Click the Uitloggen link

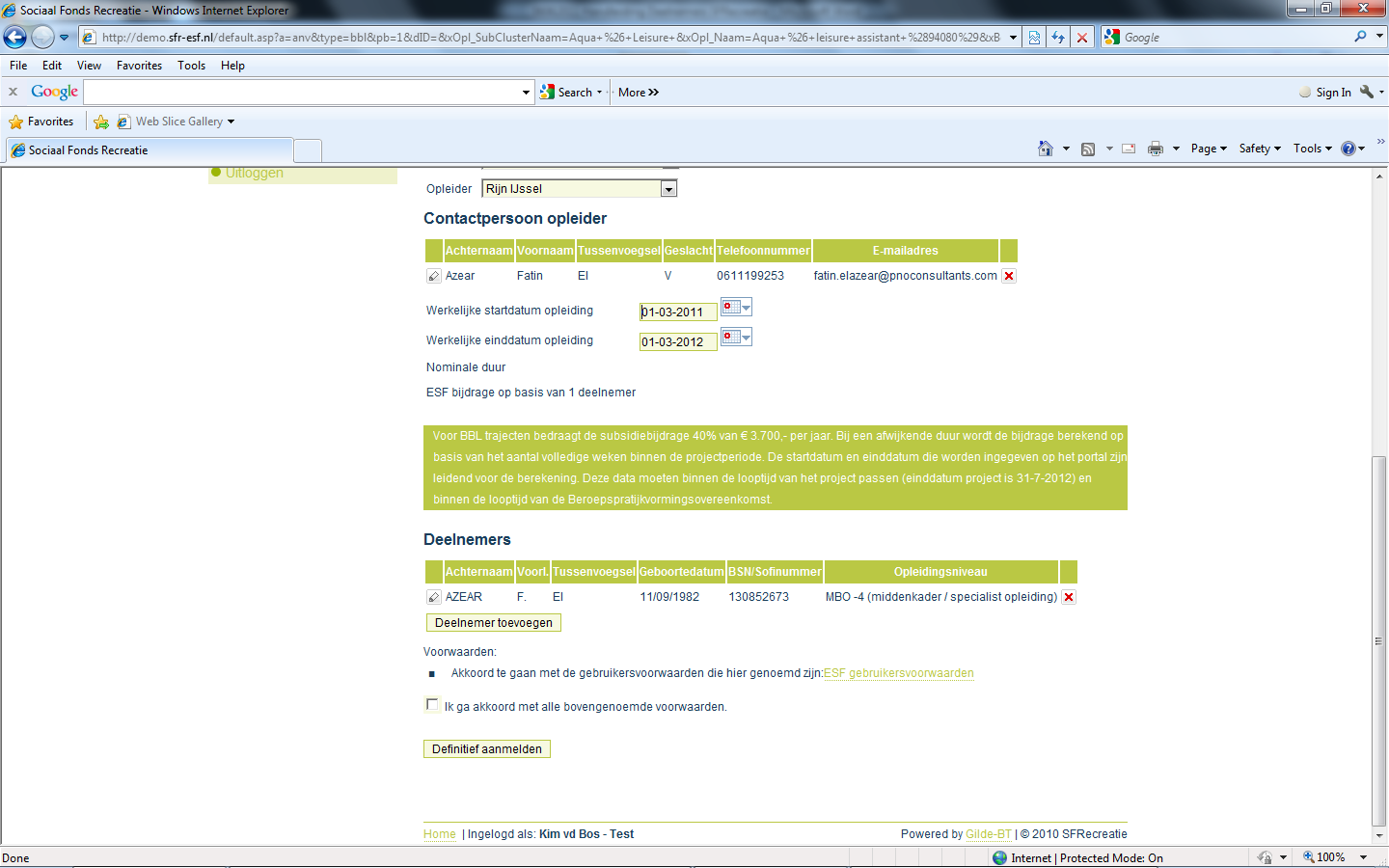(255, 173)
